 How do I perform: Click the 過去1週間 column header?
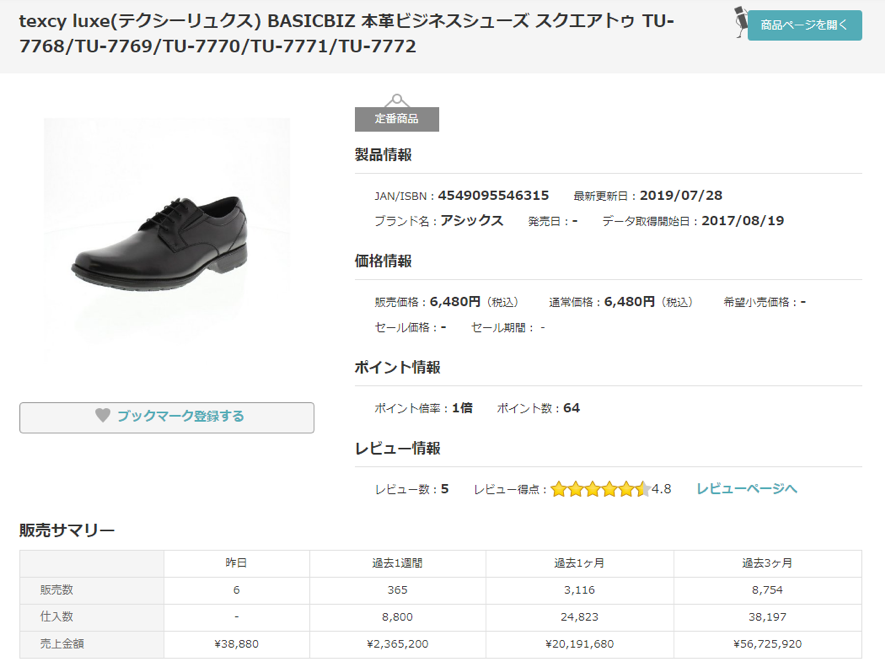[x=397, y=563]
